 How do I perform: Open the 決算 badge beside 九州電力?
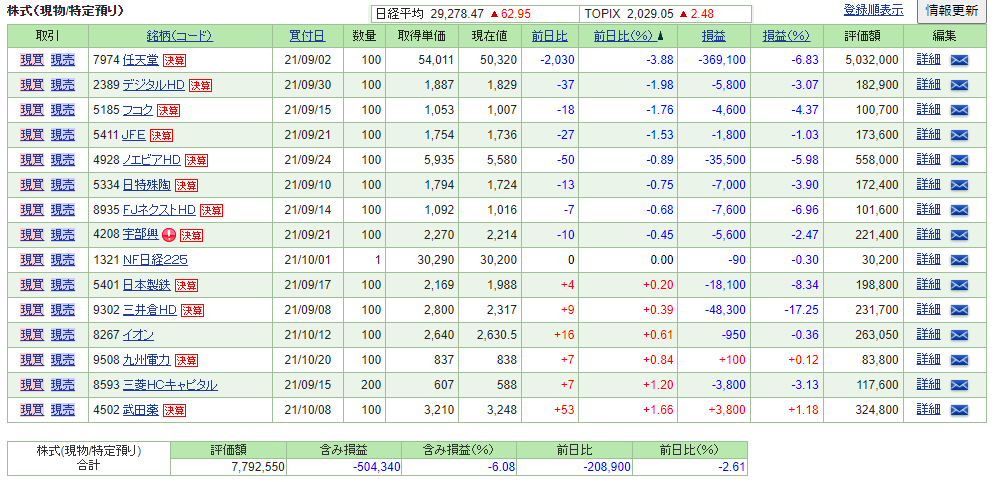click(185, 360)
